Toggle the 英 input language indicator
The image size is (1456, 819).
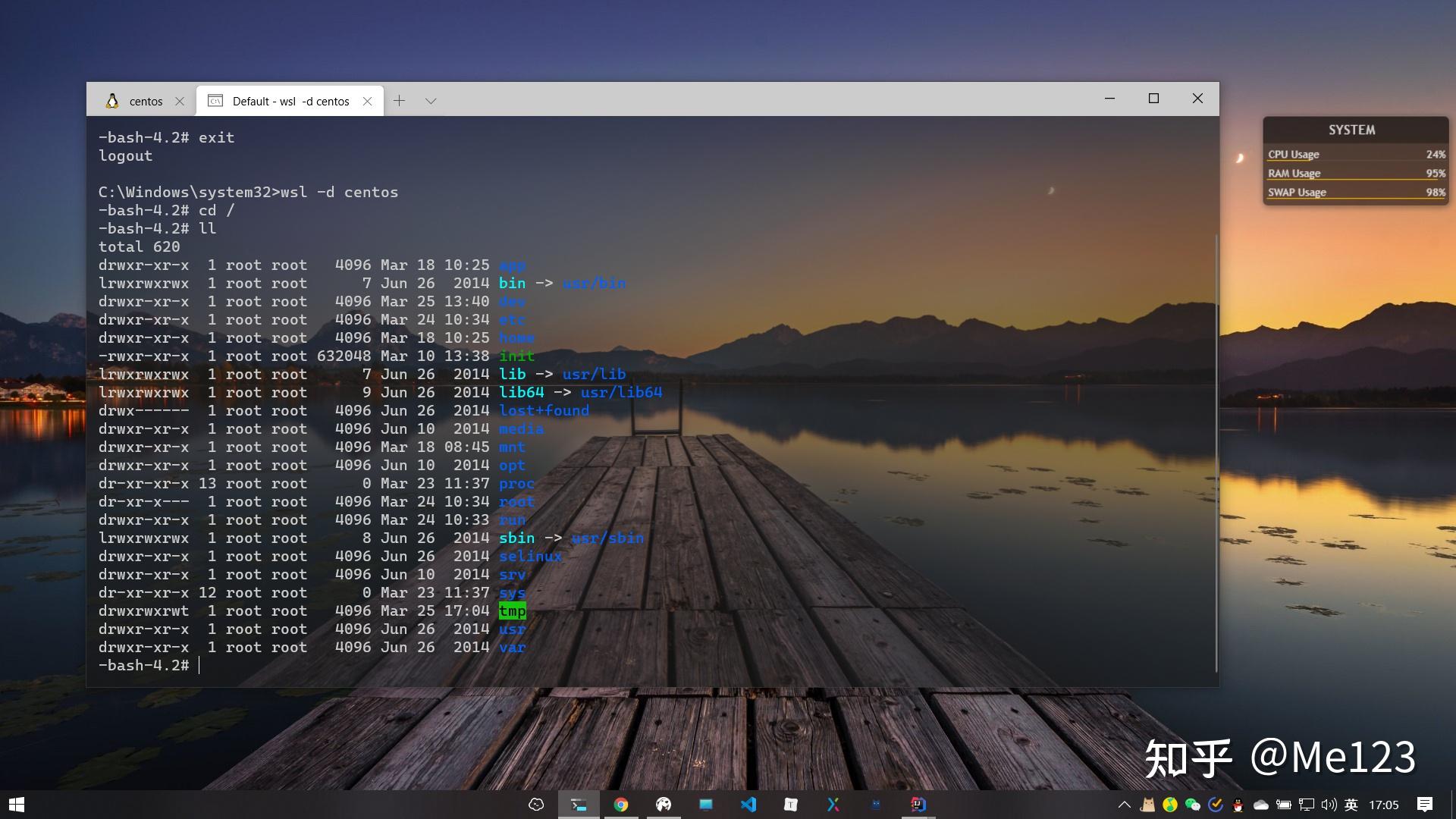coord(1351,805)
